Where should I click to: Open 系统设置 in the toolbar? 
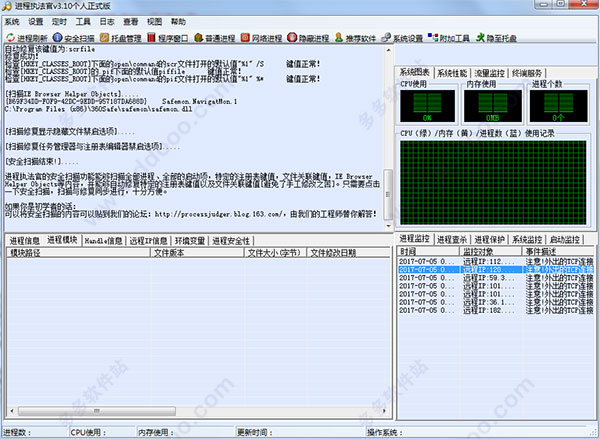click(402, 38)
